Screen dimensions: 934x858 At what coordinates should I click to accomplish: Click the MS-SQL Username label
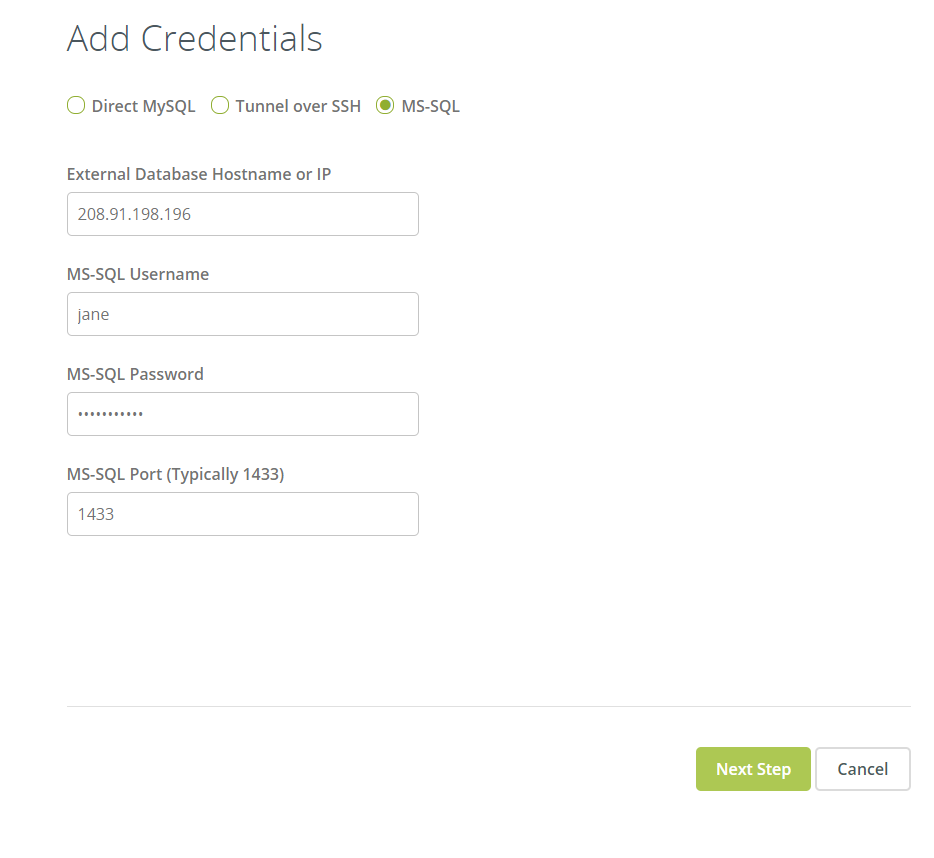(137, 274)
